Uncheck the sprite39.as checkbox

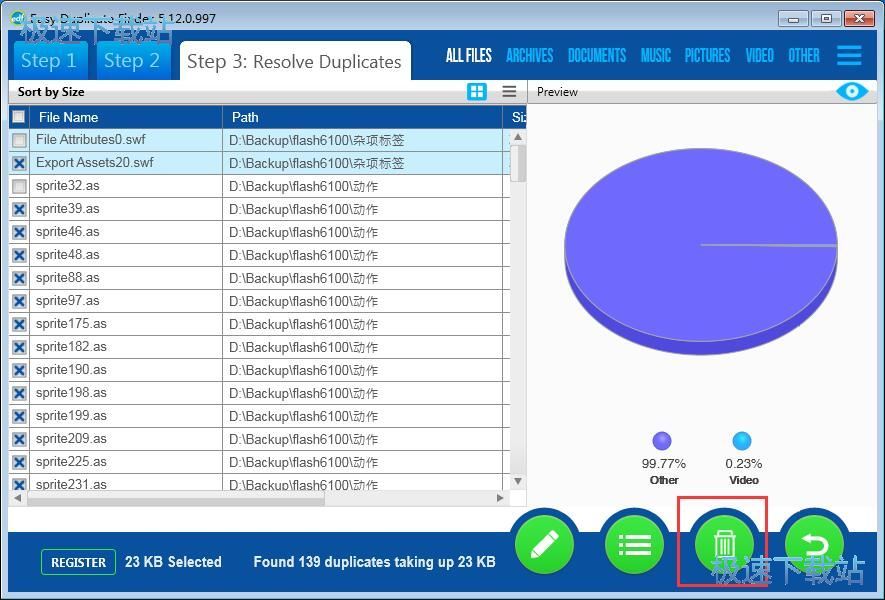click(19, 209)
